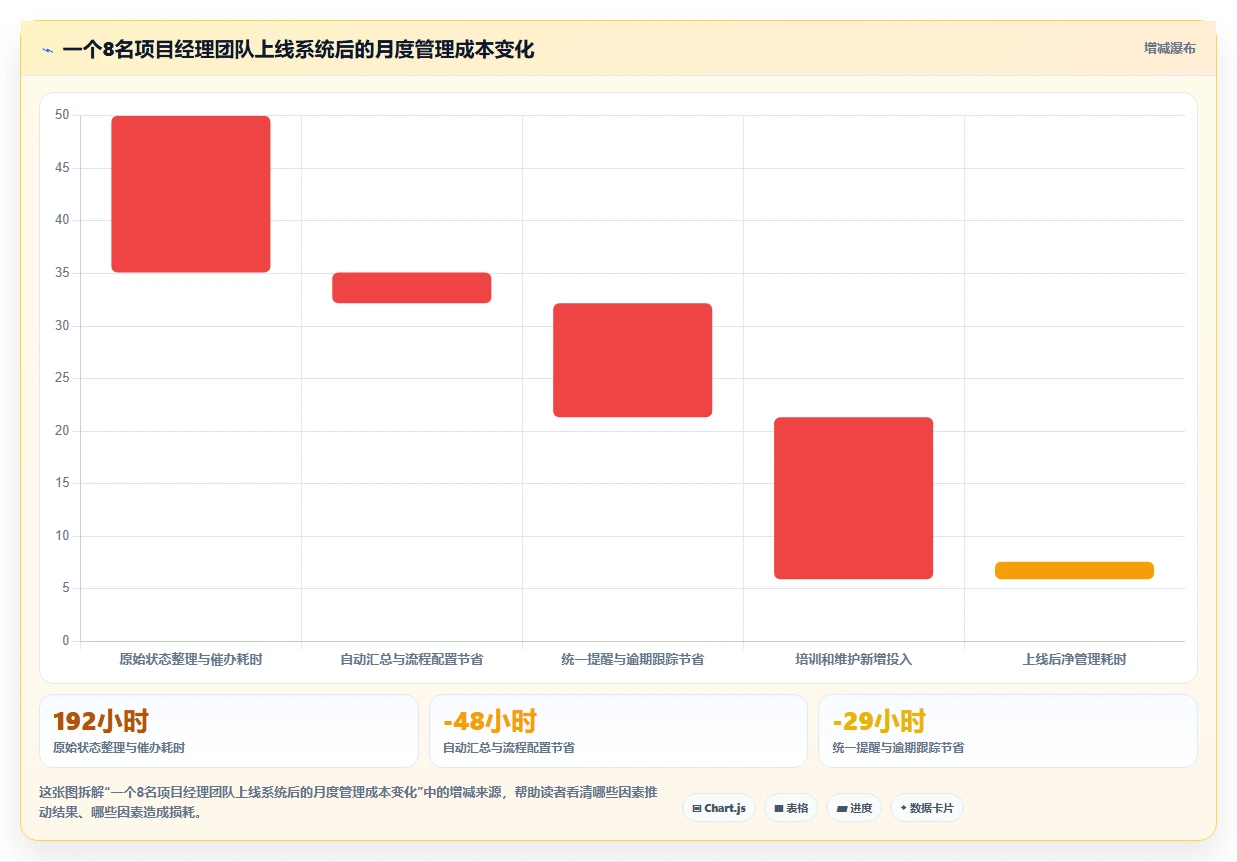Click y-axis tick value 0
Image resolution: width=1237 pixels, height=862 pixels.
click(66, 641)
